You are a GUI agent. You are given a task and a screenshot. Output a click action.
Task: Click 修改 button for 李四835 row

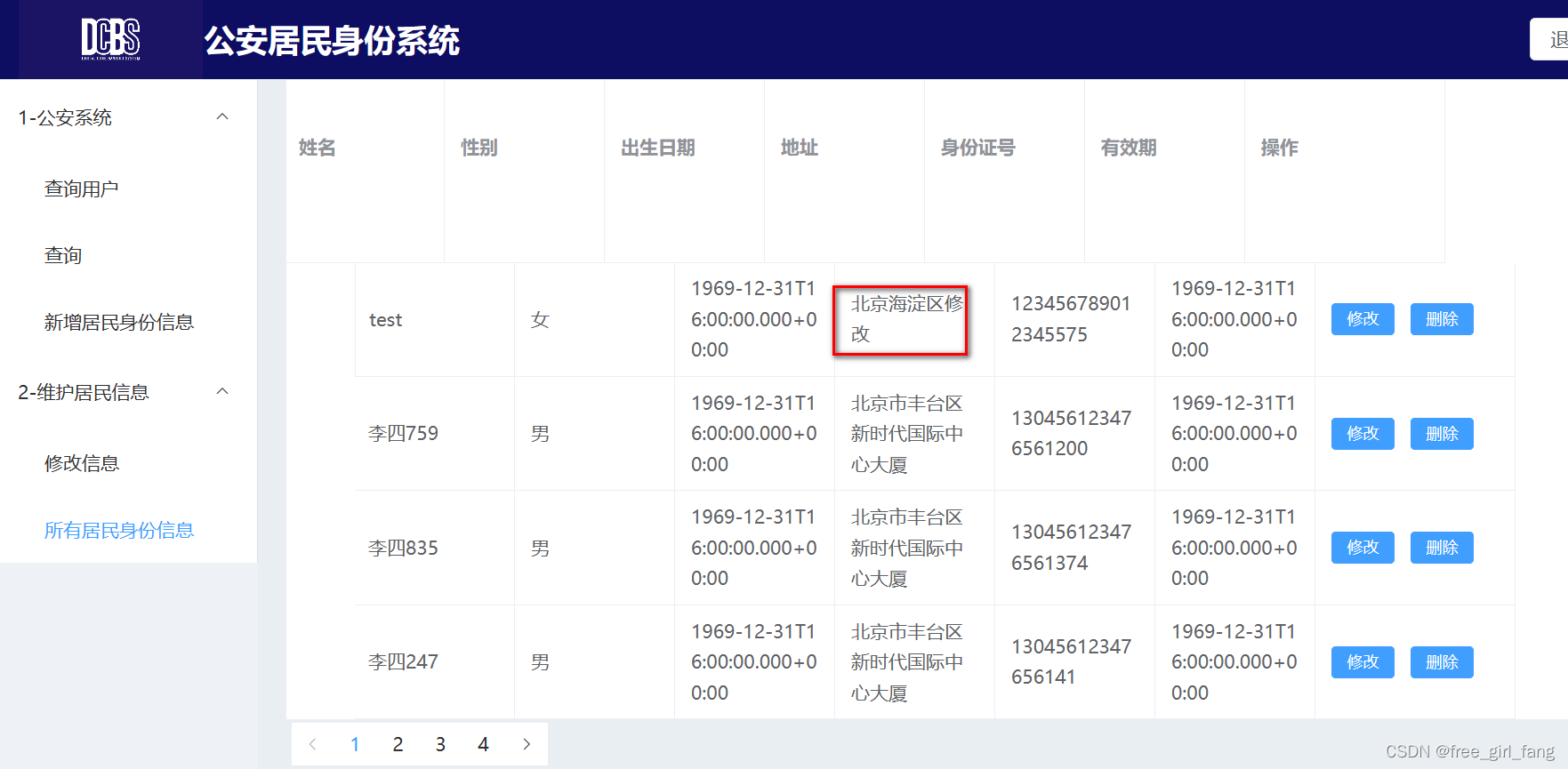click(x=1363, y=548)
